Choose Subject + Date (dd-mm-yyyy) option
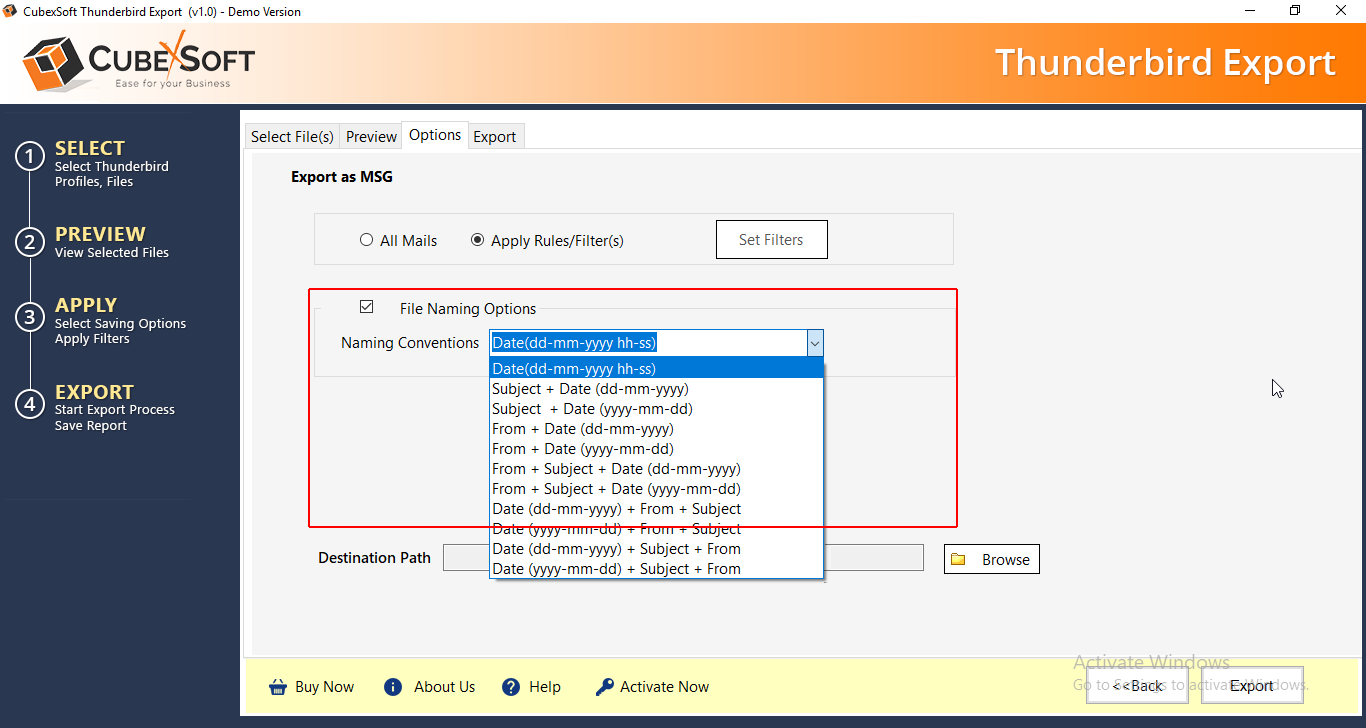Viewport: 1366px width, 728px height. [x=657, y=389]
